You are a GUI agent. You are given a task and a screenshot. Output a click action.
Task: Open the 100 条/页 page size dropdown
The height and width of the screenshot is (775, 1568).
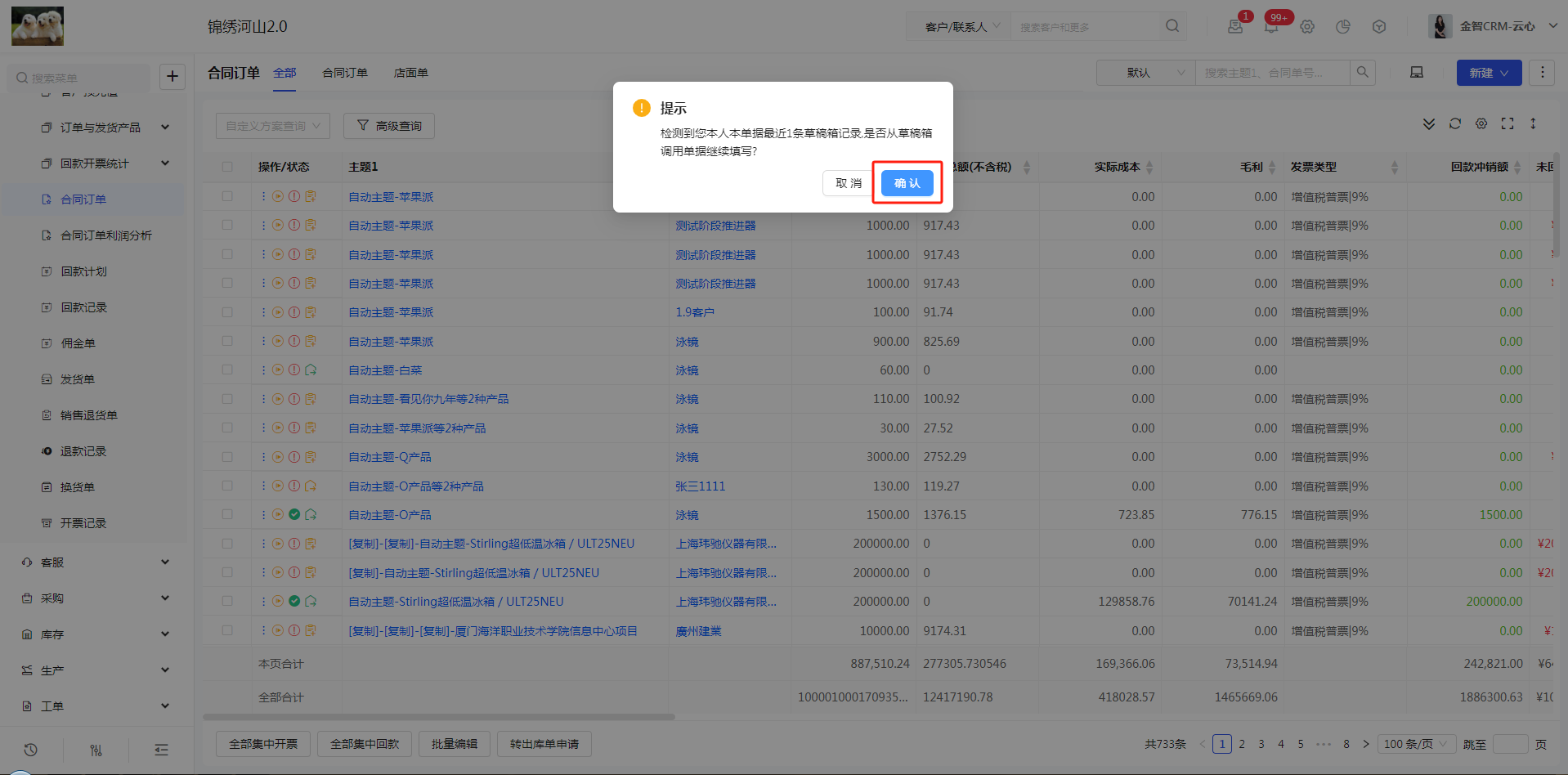1416,744
